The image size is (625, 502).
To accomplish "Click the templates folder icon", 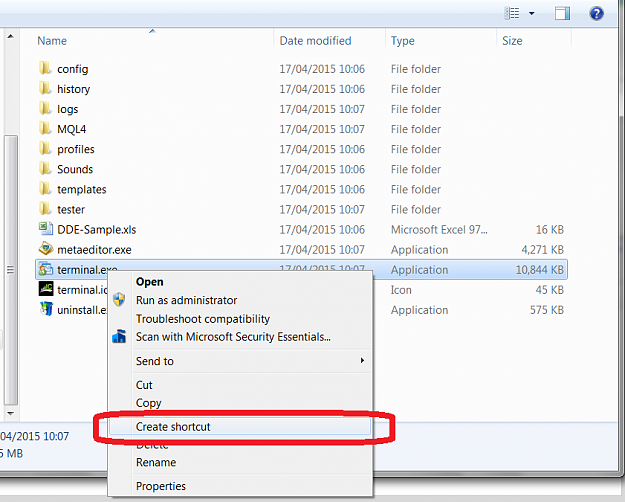I will pyautogui.click(x=45, y=189).
